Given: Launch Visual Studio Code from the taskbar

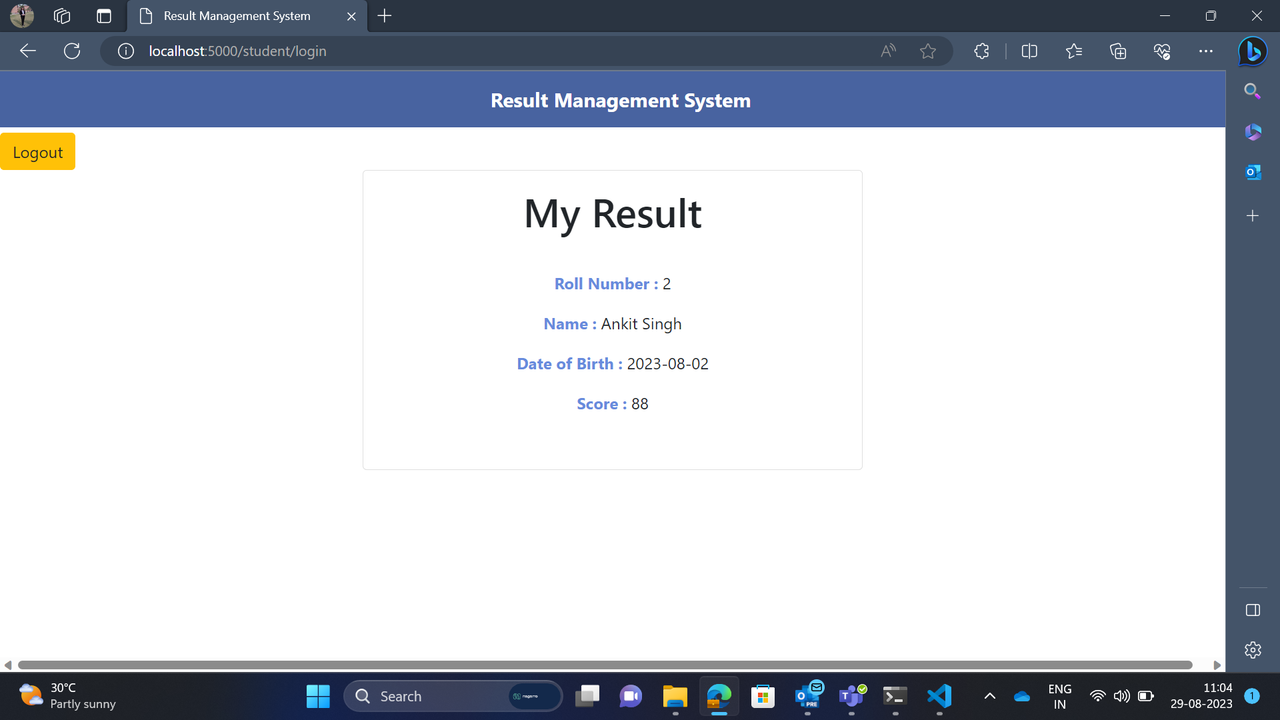Looking at the screenshot, I should (938, 696).
